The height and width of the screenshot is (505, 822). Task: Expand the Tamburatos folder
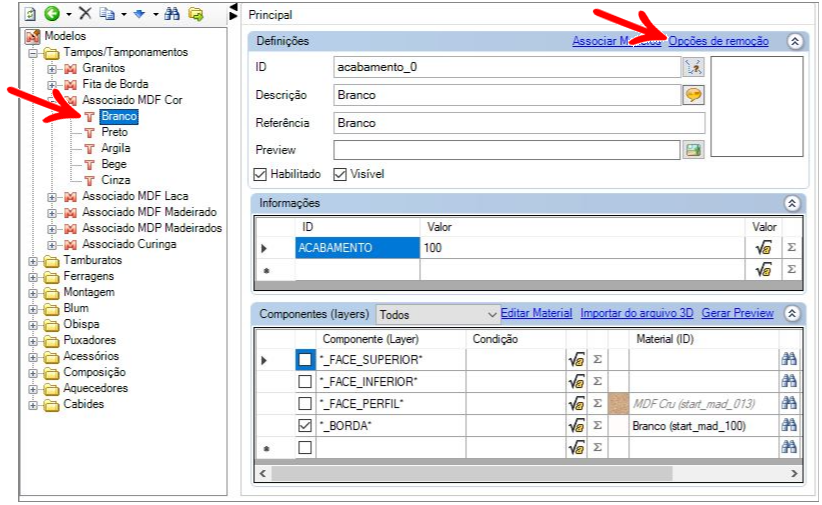[33, 261]
